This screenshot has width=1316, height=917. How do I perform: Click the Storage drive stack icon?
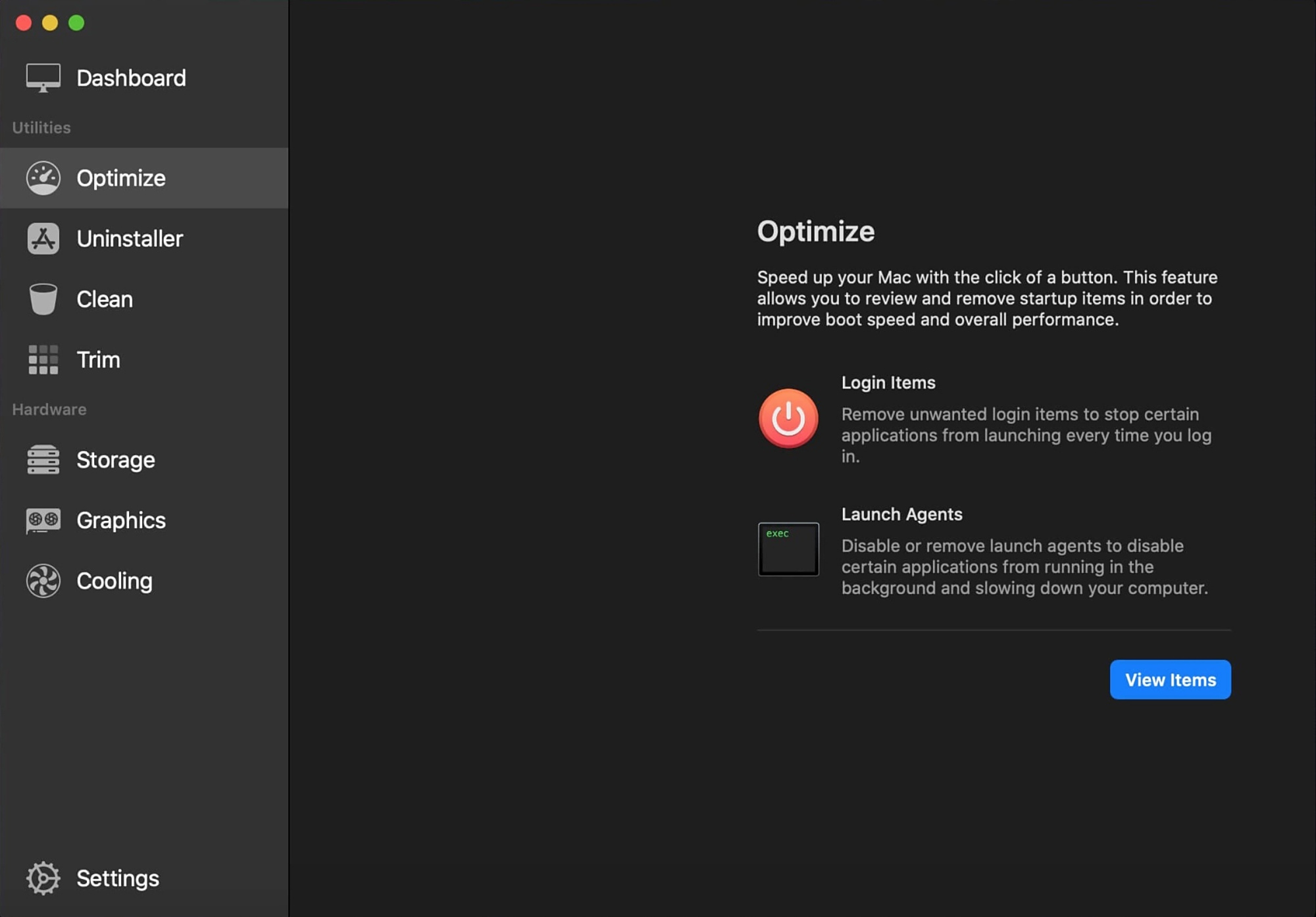click(x=43, y=460)
